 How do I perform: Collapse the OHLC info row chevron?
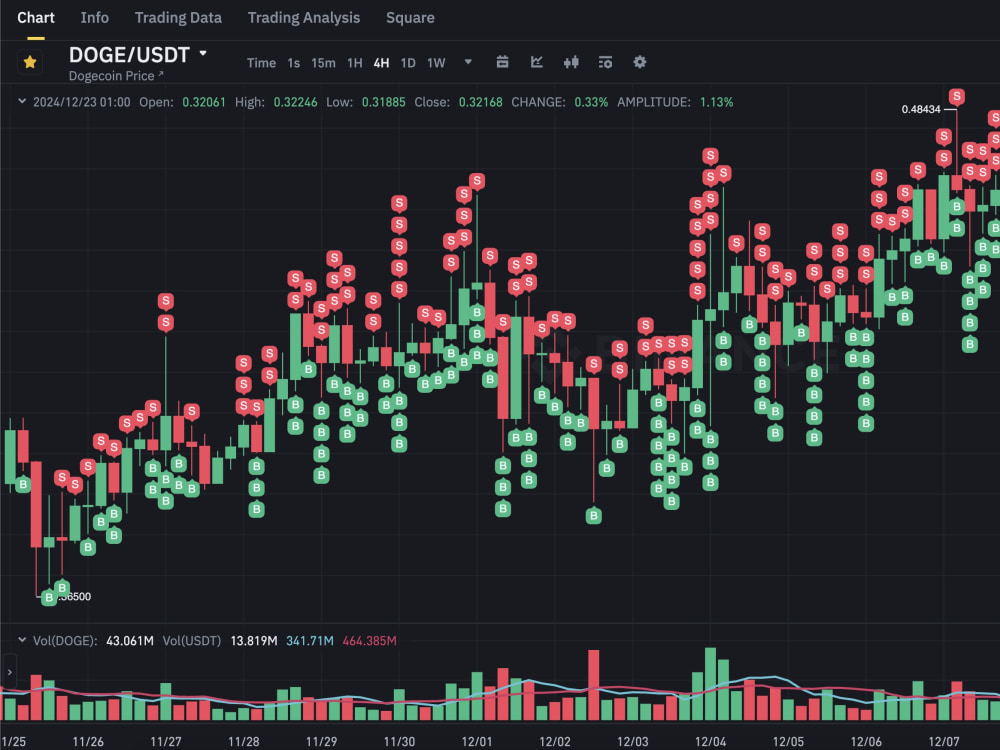click(22, 101)
